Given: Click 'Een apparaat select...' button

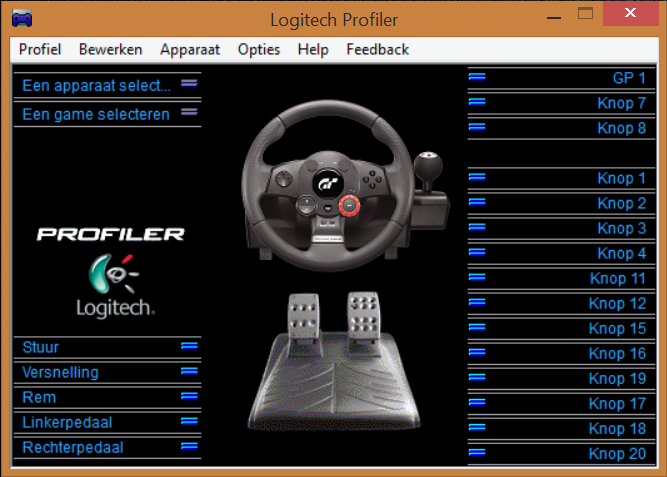Looking at the screenshot, I should point(108,86).
